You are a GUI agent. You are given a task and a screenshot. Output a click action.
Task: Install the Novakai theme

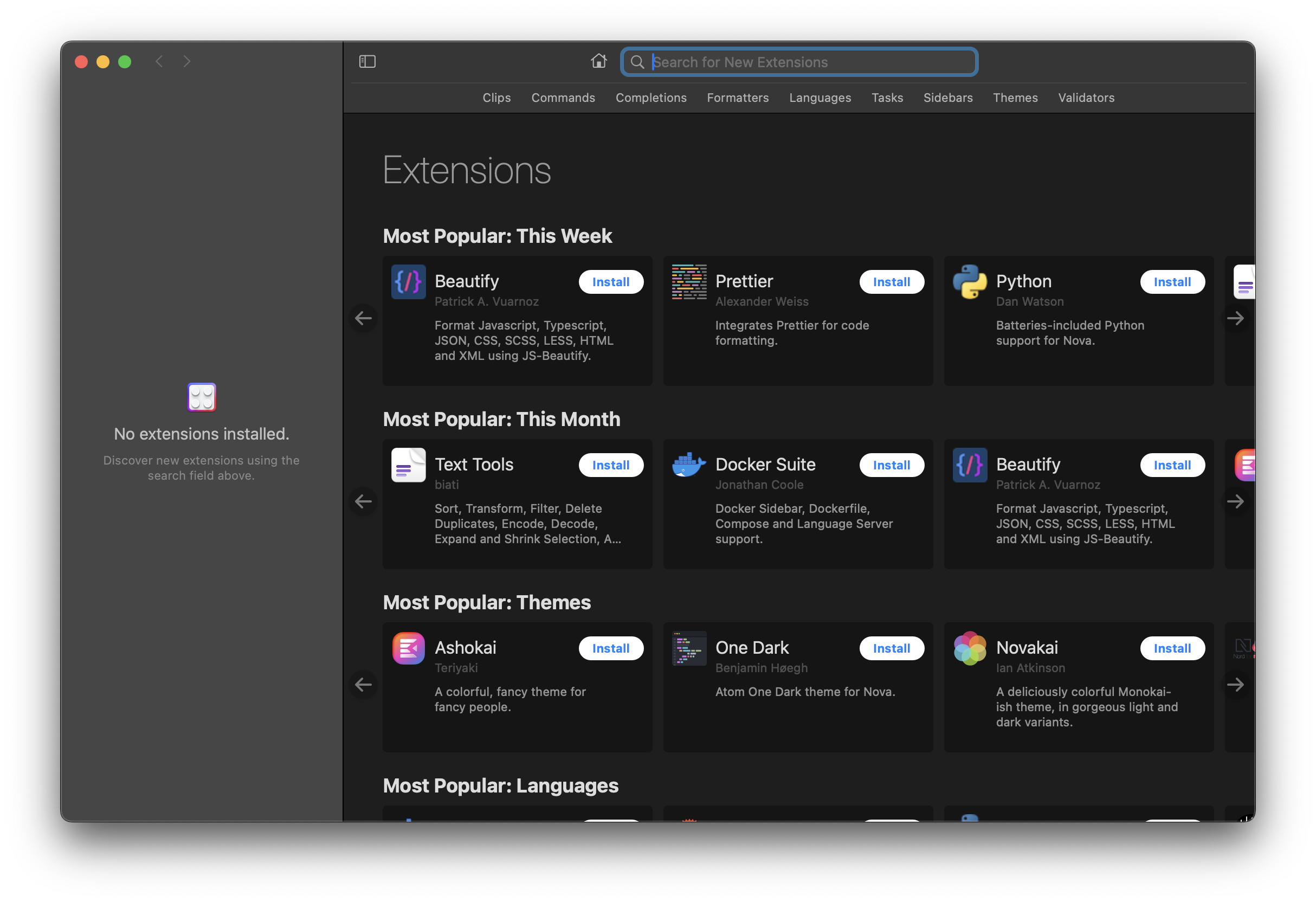point(1172,648)
